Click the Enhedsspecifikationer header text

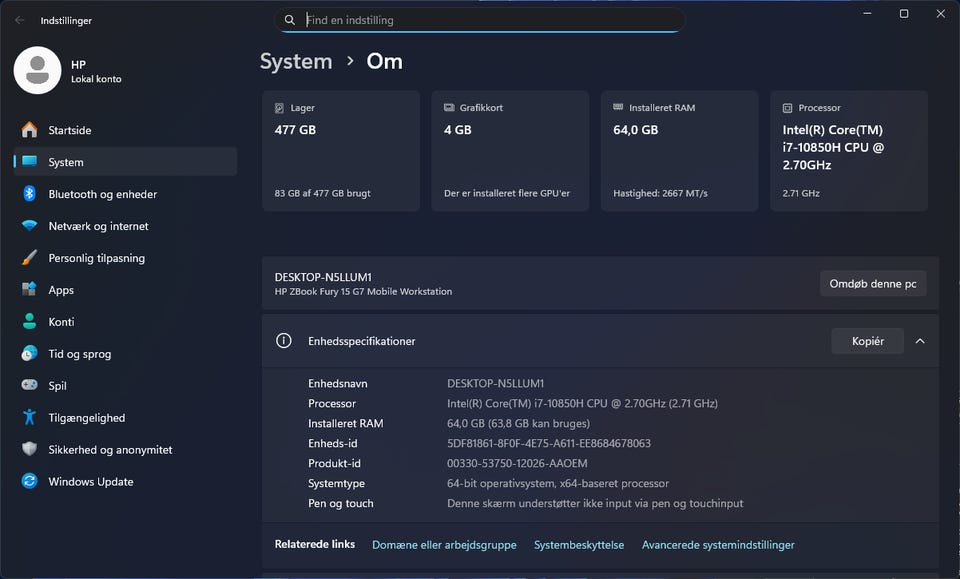pyautogui.click(x=361, y=341)
